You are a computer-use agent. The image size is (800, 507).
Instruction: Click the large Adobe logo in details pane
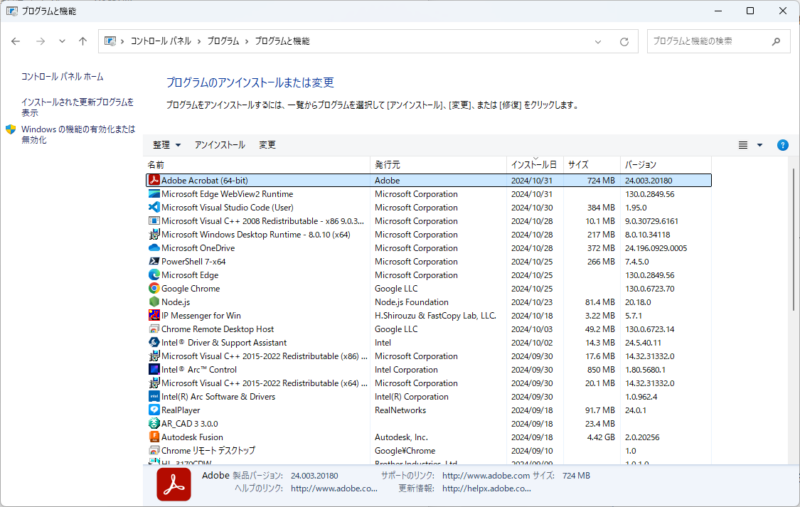174,484
